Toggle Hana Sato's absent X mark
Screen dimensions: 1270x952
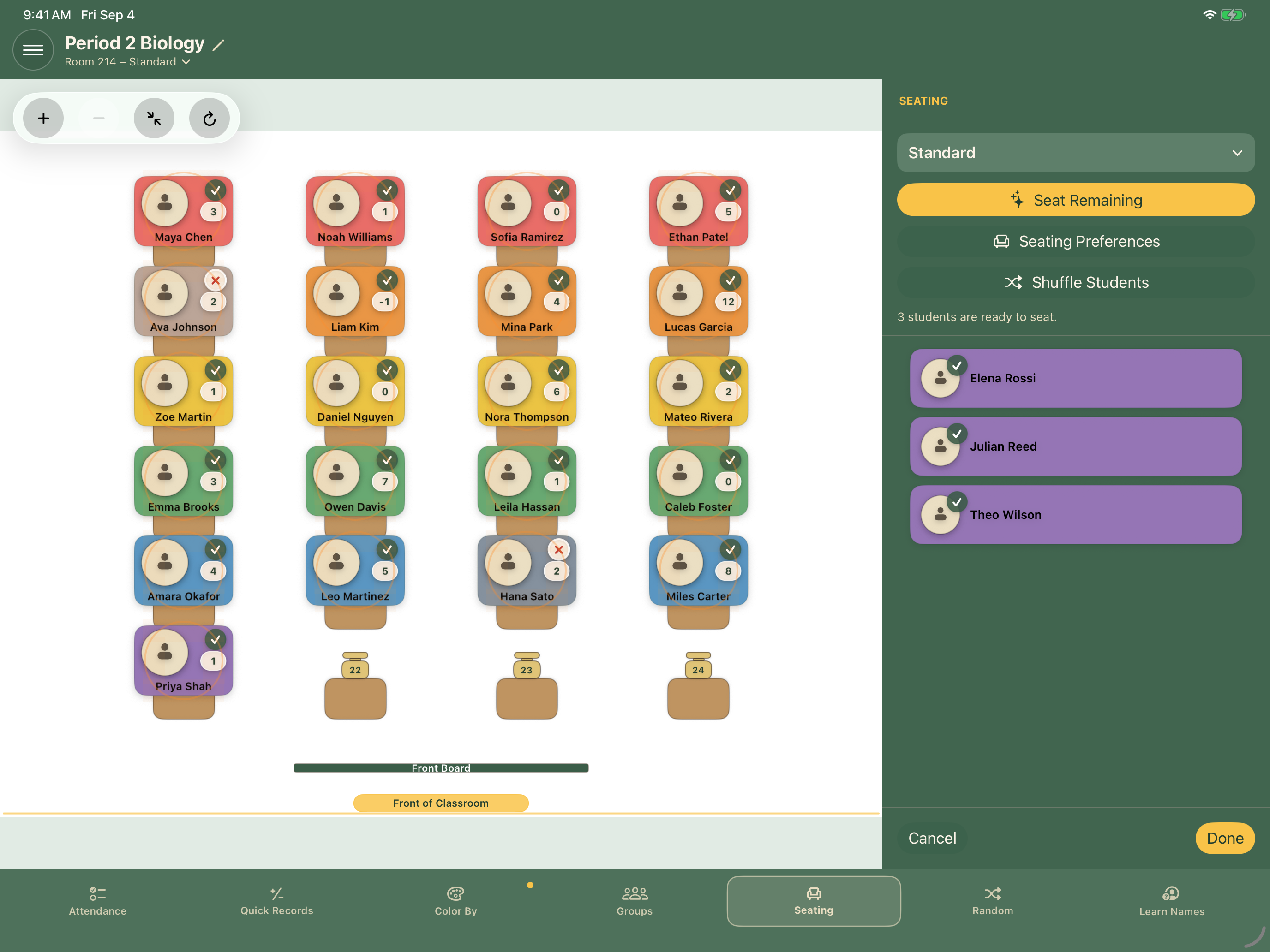pyautogui.click(x=559, y=550)
